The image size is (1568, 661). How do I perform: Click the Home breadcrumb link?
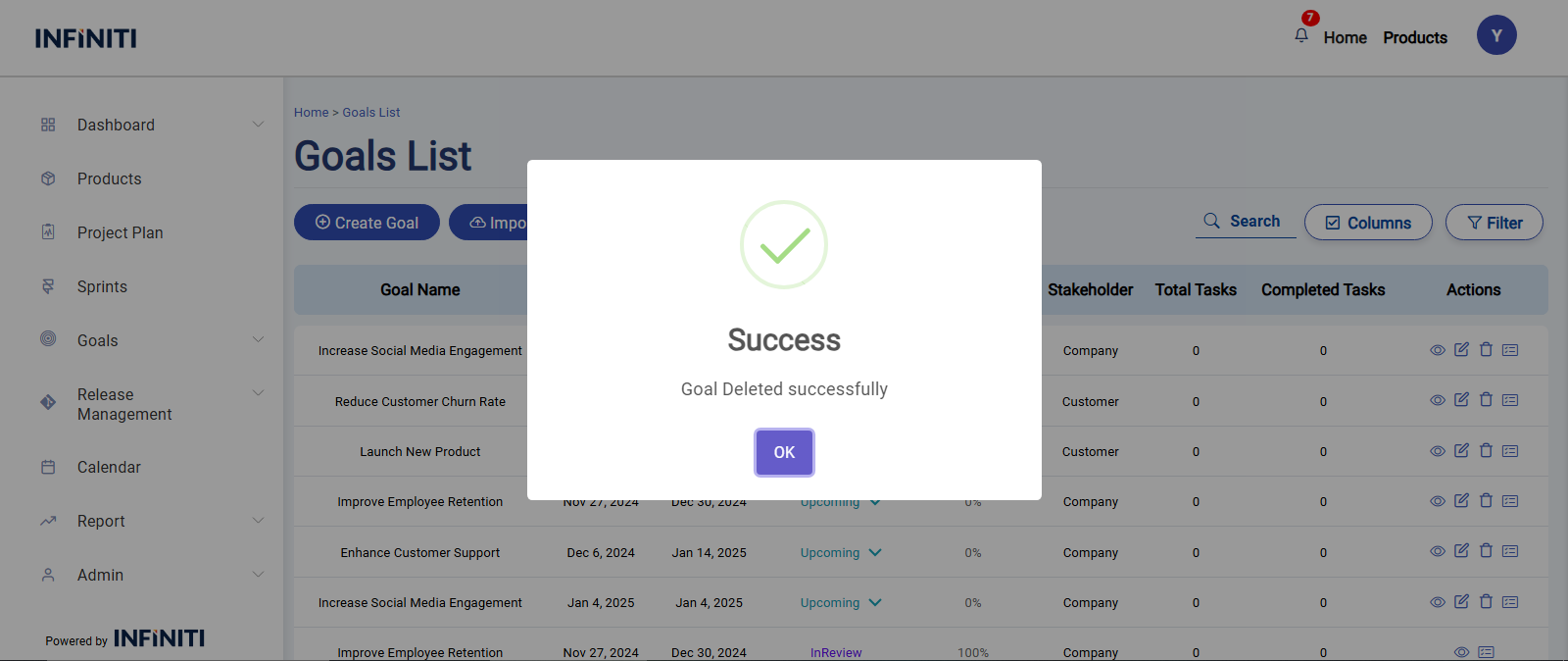click(311, 113)
